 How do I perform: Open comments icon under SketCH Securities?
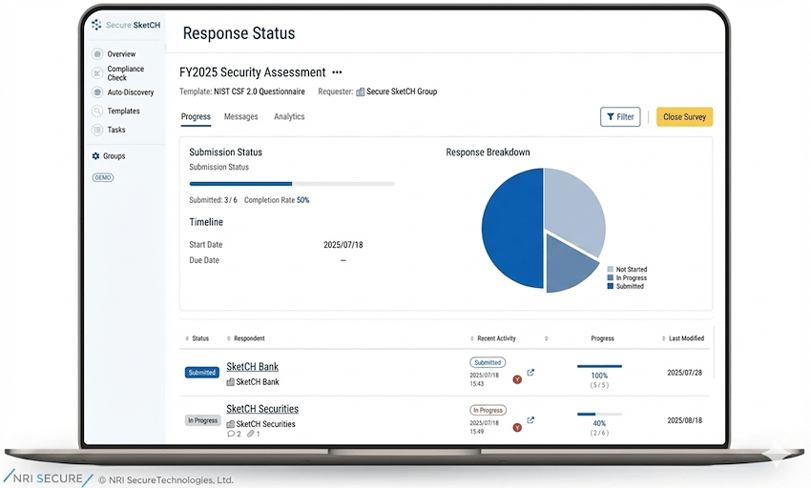tap(231, 434)
